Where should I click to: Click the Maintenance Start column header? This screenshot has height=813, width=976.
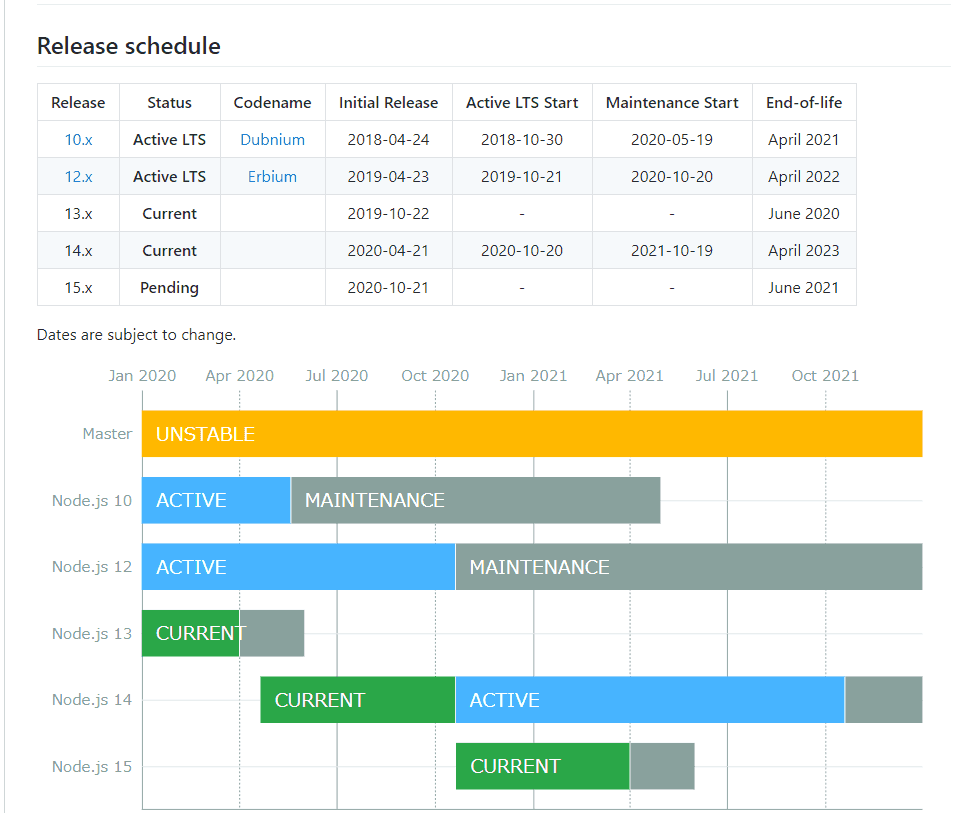point(672,103)
